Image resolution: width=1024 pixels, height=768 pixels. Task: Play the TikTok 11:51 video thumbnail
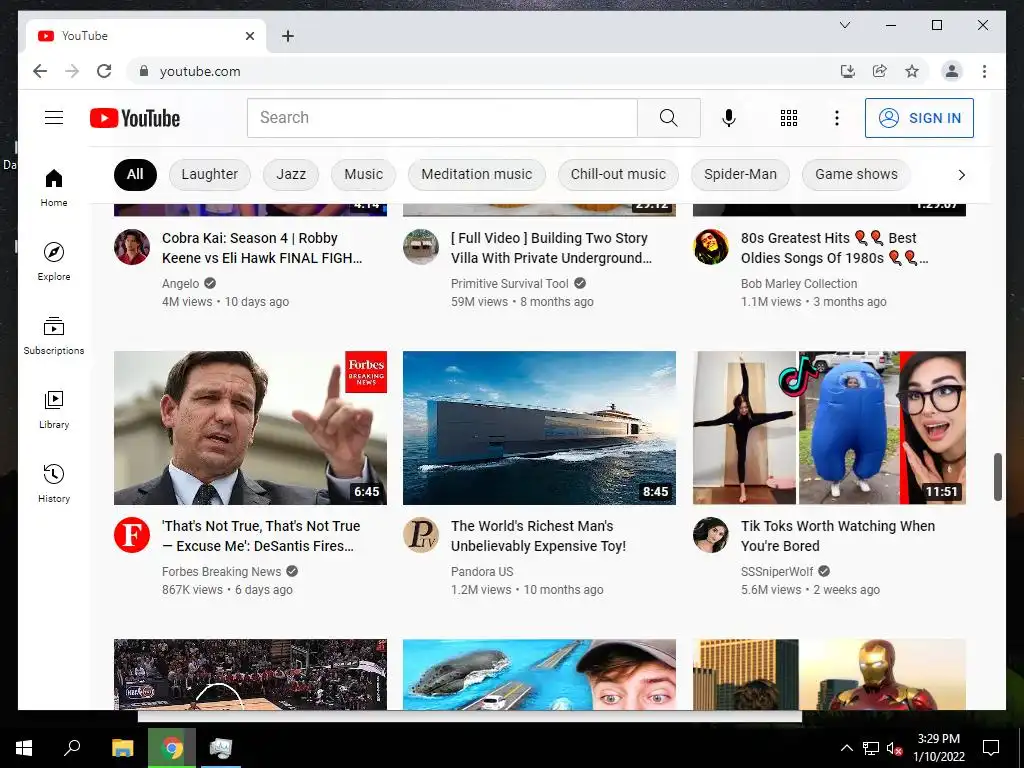pyautogui.click(x=829, y=428)
